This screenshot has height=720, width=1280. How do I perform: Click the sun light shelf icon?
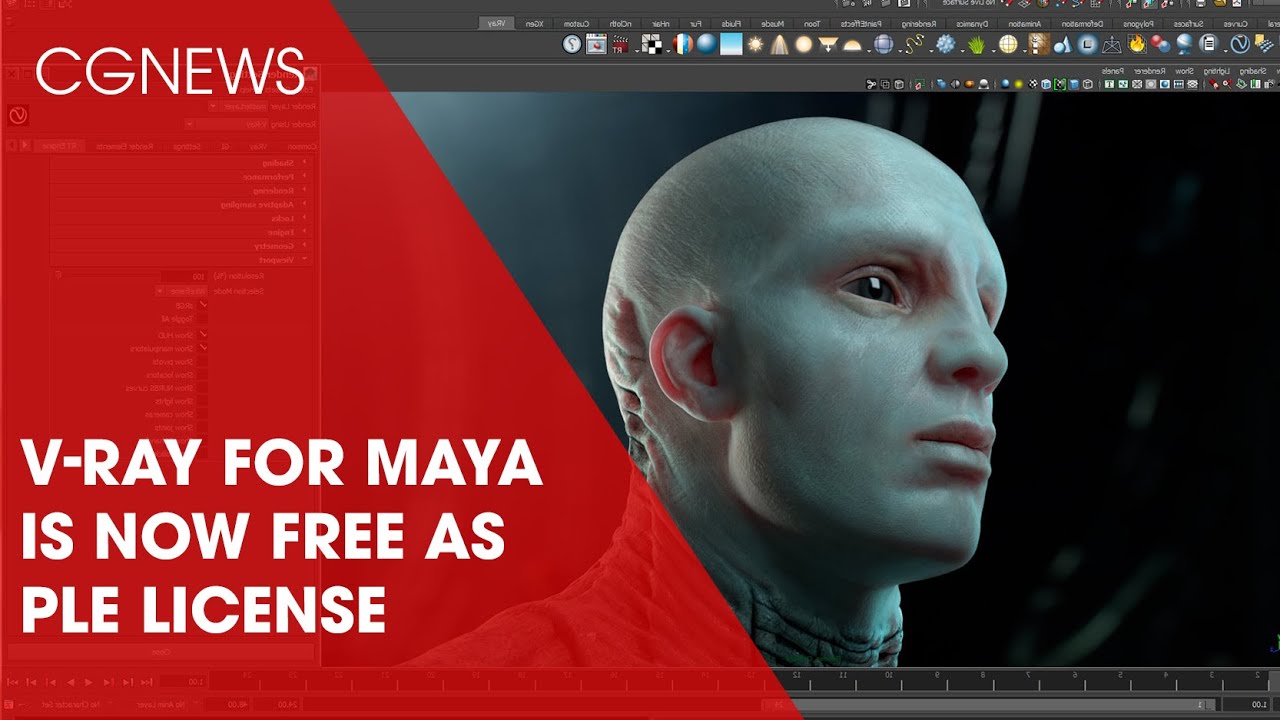click(755, 44)
